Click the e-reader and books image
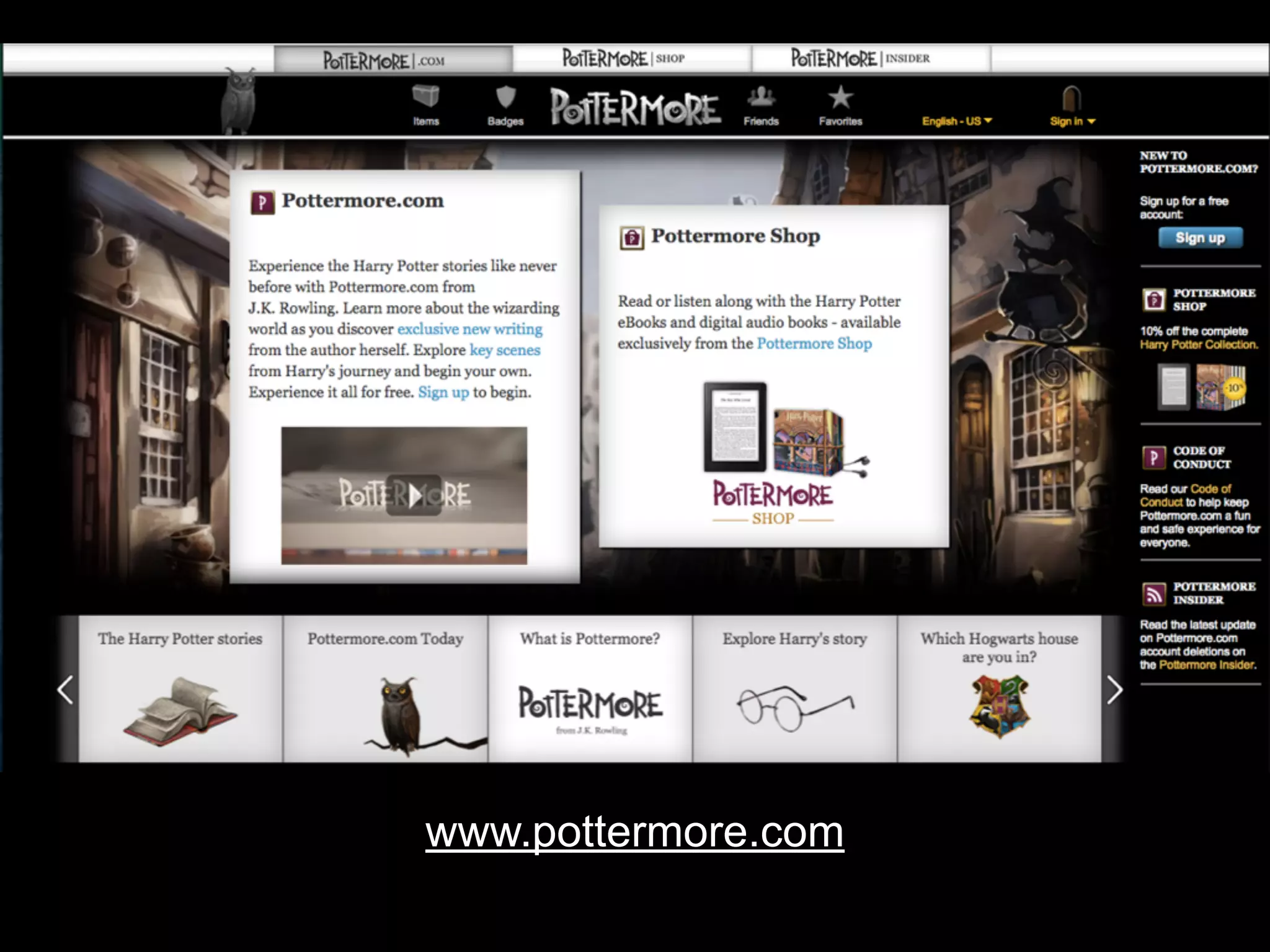 [786, 429]
